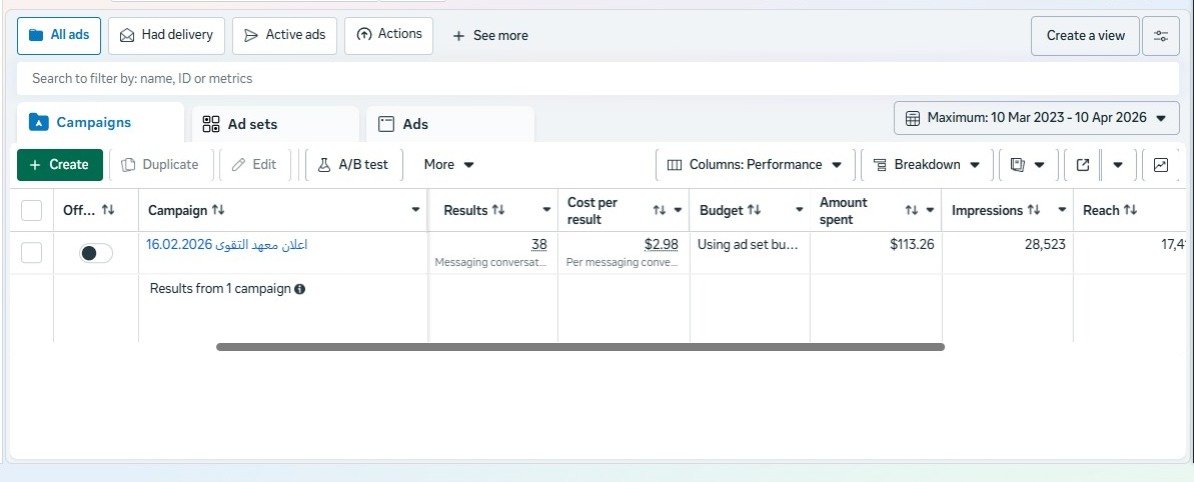Open the view filter settings icon

tap(1160, 36)
